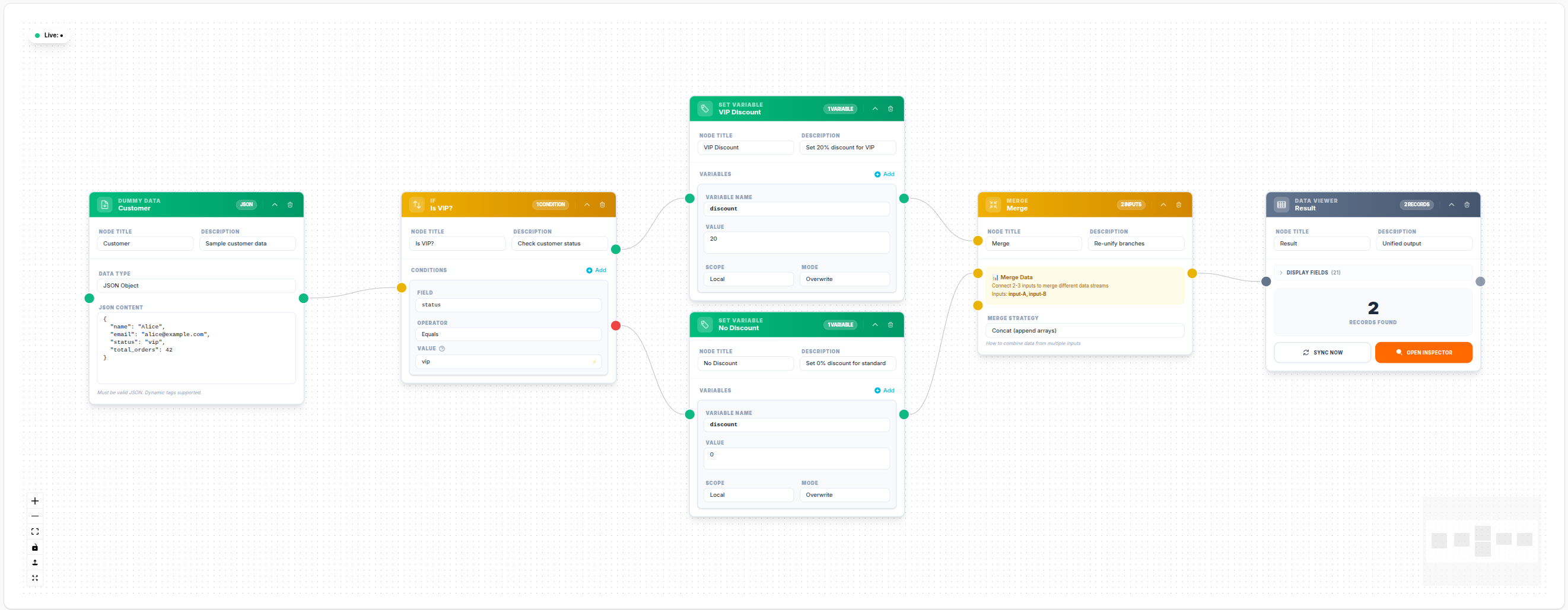
Task: Click the document icon on Customer node header
Action: pyautogui.click(x=105, y=204)
